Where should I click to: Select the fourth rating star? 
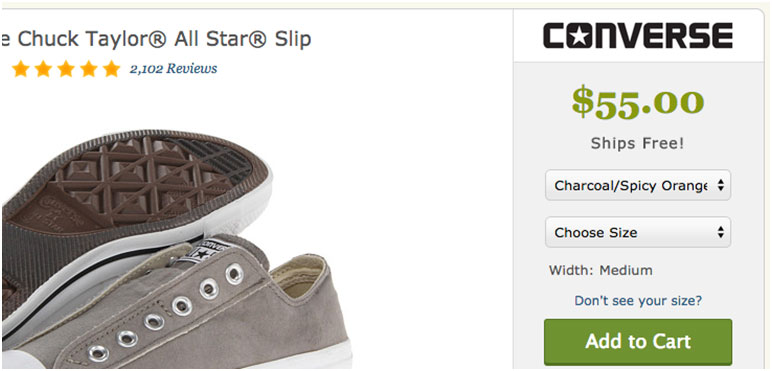[x=89, y=69]
